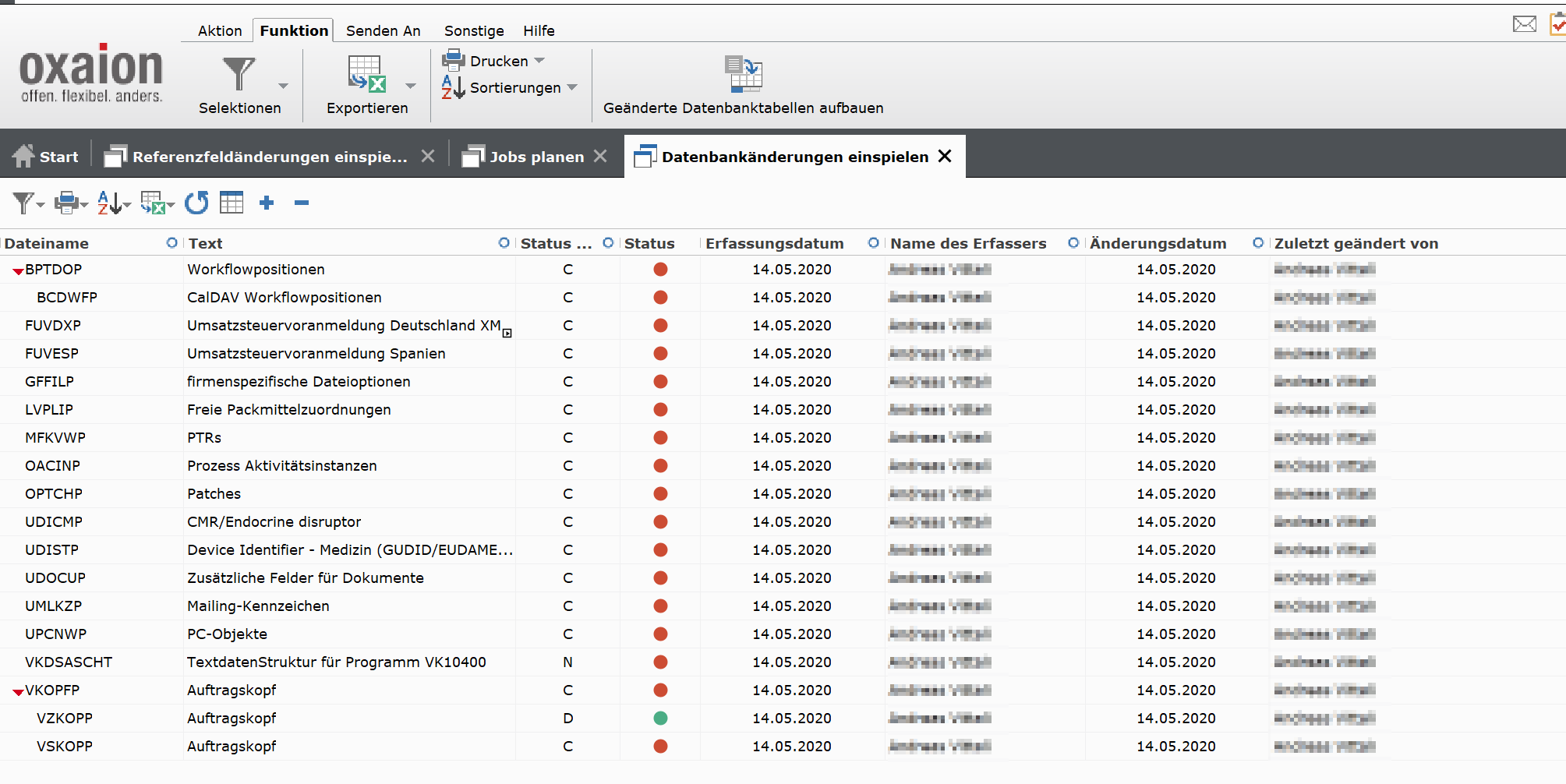The height and width of the screenshot is (784, 1566).
Task: Click the Exportieren spreadsheet icon
Action: (x=366, y=75)
